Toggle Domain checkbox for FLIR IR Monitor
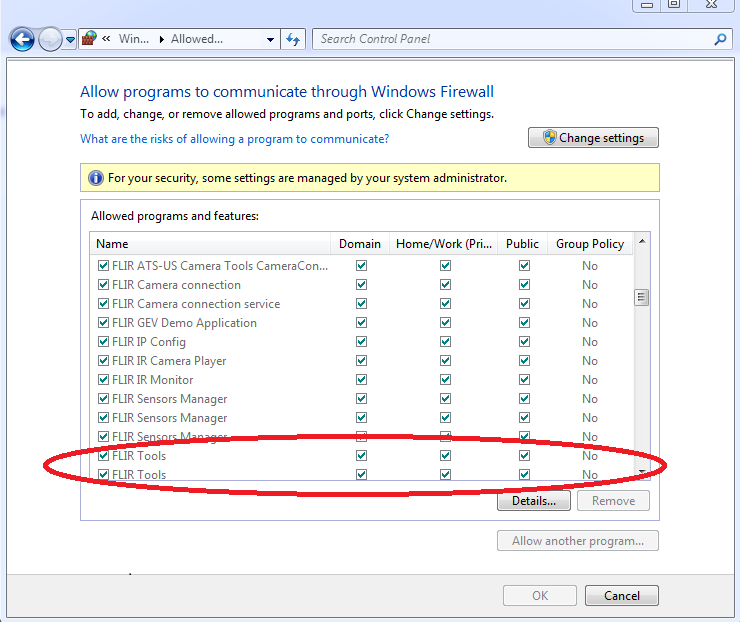The image size is (740, 622). pyautogui.click(x=361, y=380)
